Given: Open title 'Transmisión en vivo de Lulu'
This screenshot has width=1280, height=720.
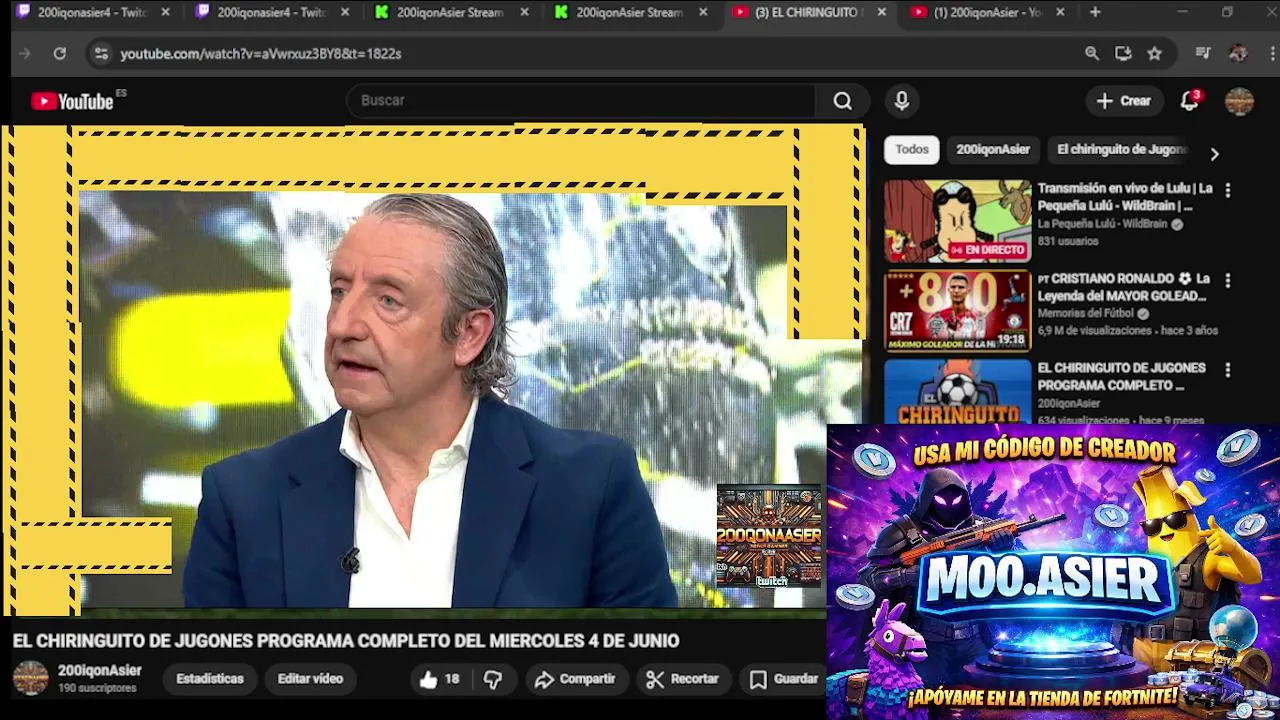Looking at the screenshot, I should [1125, 197].
